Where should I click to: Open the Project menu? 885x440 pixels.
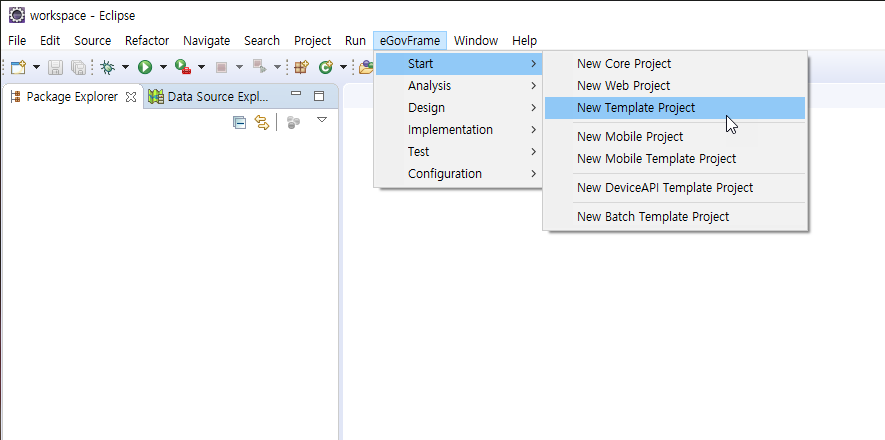coord(312,41)
